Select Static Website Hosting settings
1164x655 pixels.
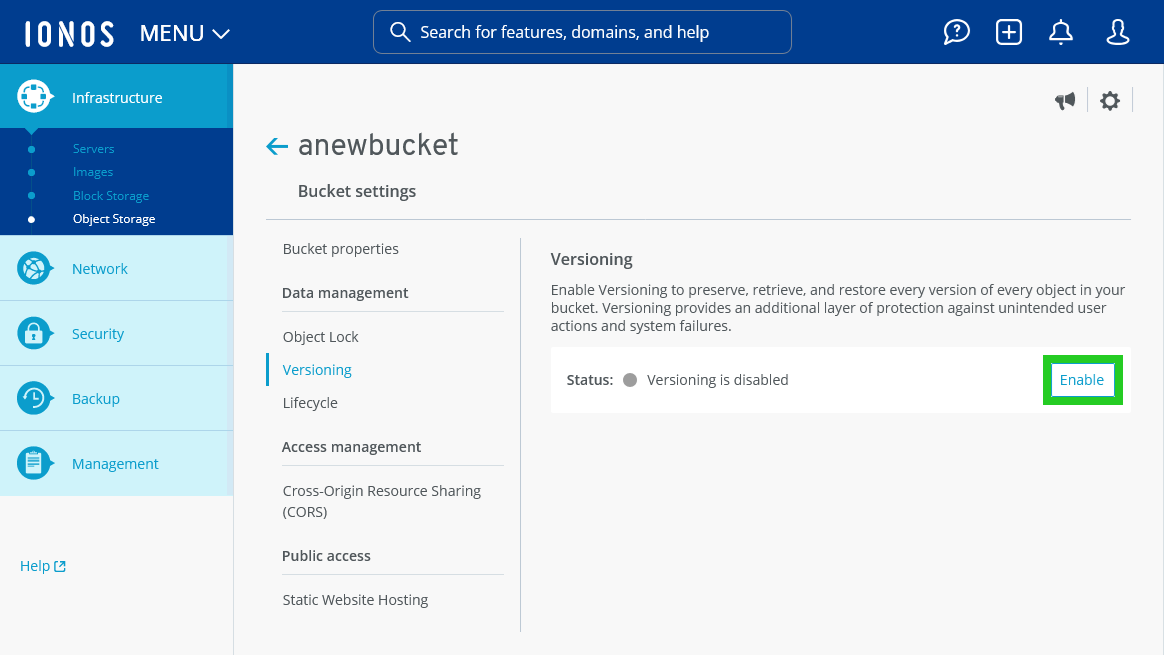point(355,599)
